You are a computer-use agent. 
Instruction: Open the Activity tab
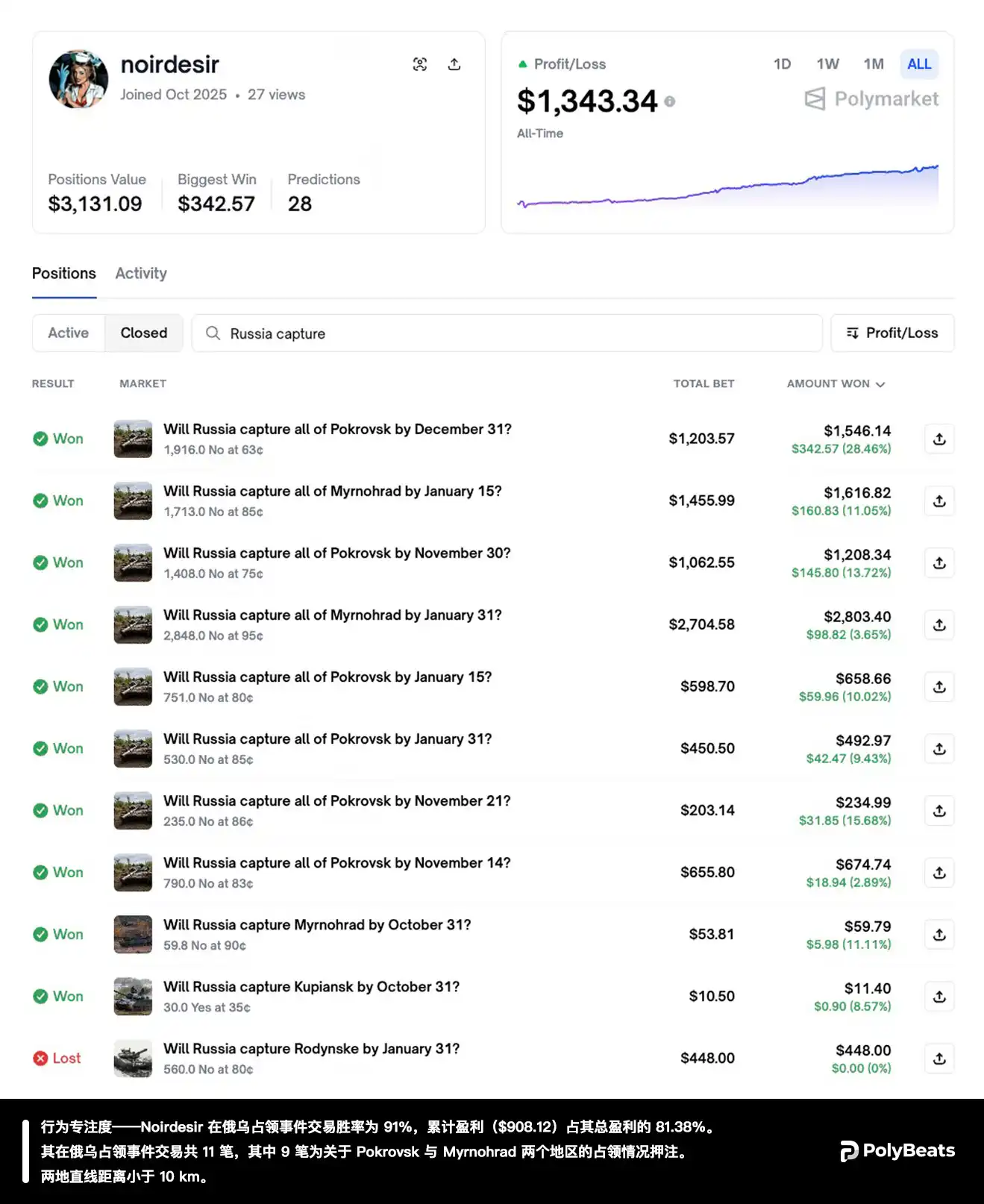[x=141, y=274]
